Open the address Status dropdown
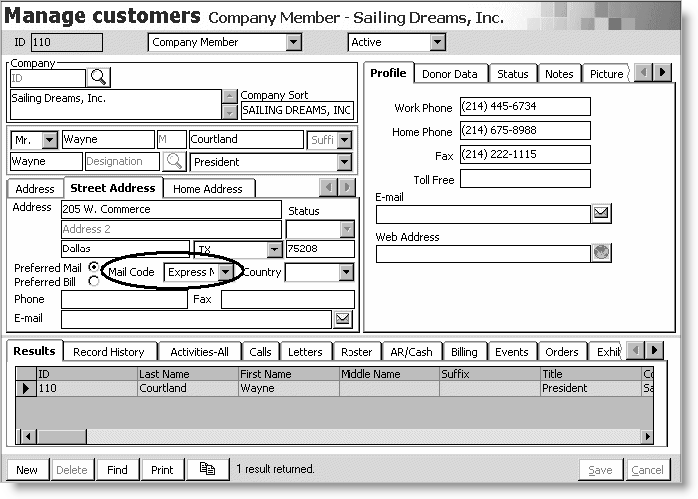Screen dimensions: 698x499 [x=347, y=230]
